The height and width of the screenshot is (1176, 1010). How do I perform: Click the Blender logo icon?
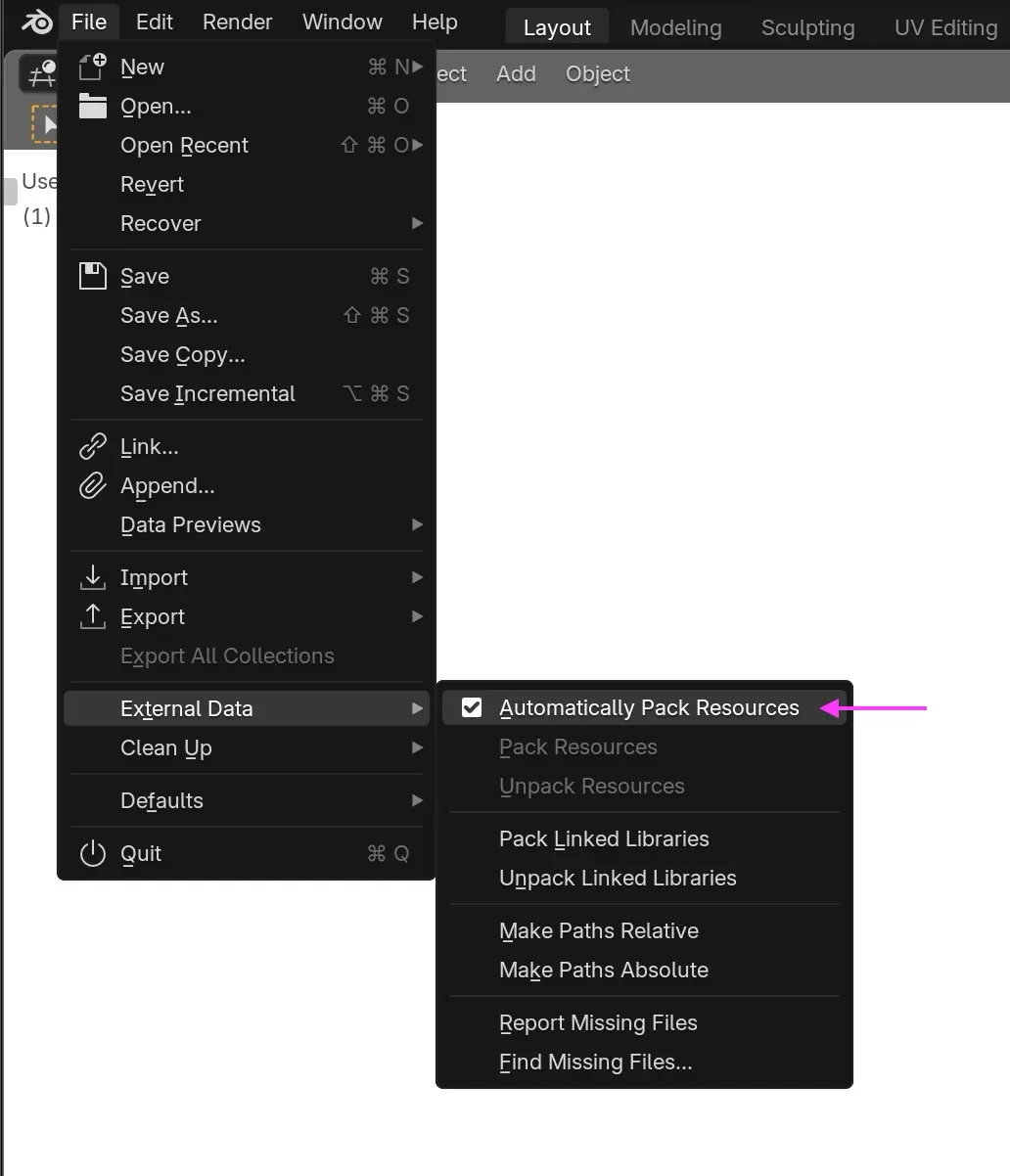click(37, 23)
